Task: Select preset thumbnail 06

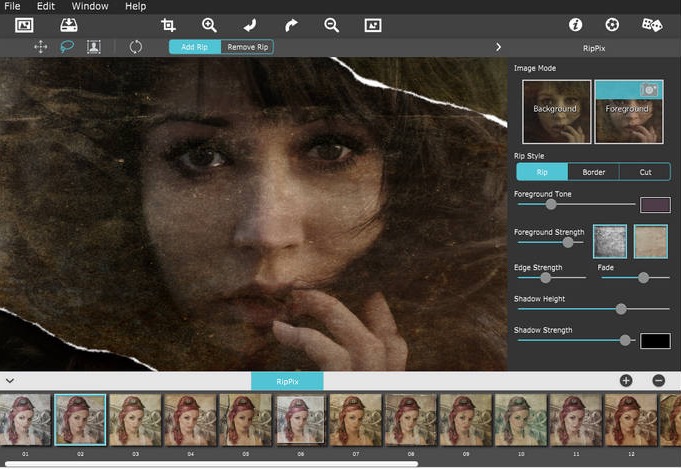Action: tap(300, 418)
